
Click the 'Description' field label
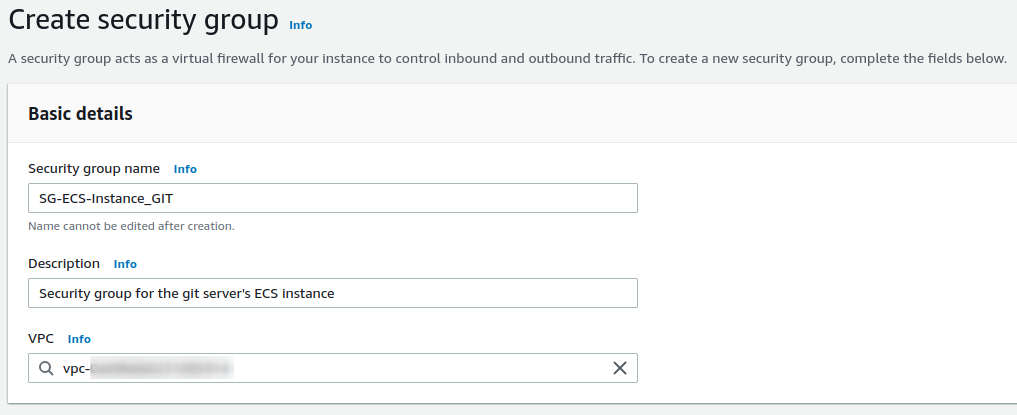[64, 264]
